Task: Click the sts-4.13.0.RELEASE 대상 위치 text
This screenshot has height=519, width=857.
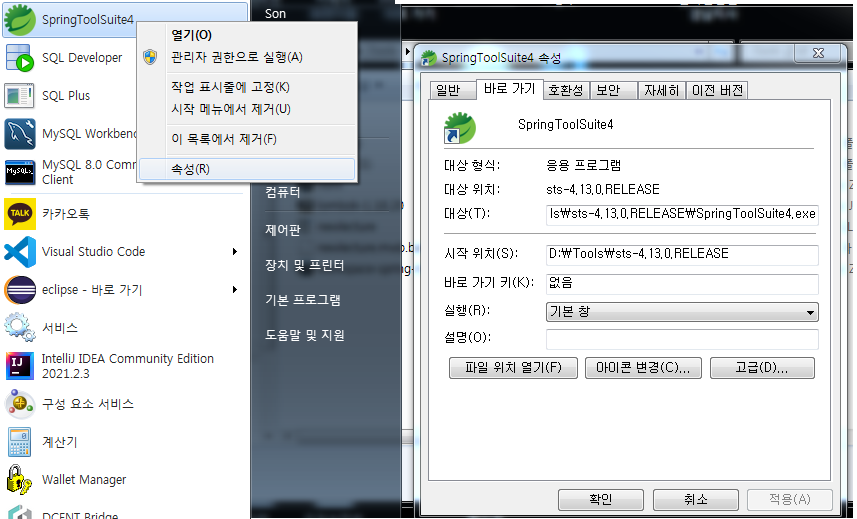Action: coord(602,190)
